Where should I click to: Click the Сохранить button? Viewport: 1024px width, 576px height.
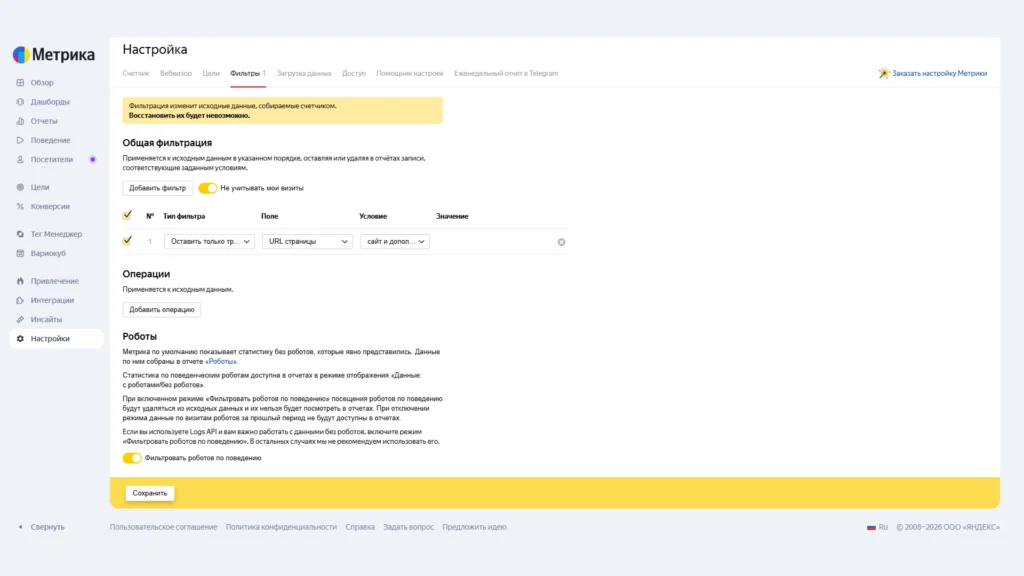click(150, 493)
